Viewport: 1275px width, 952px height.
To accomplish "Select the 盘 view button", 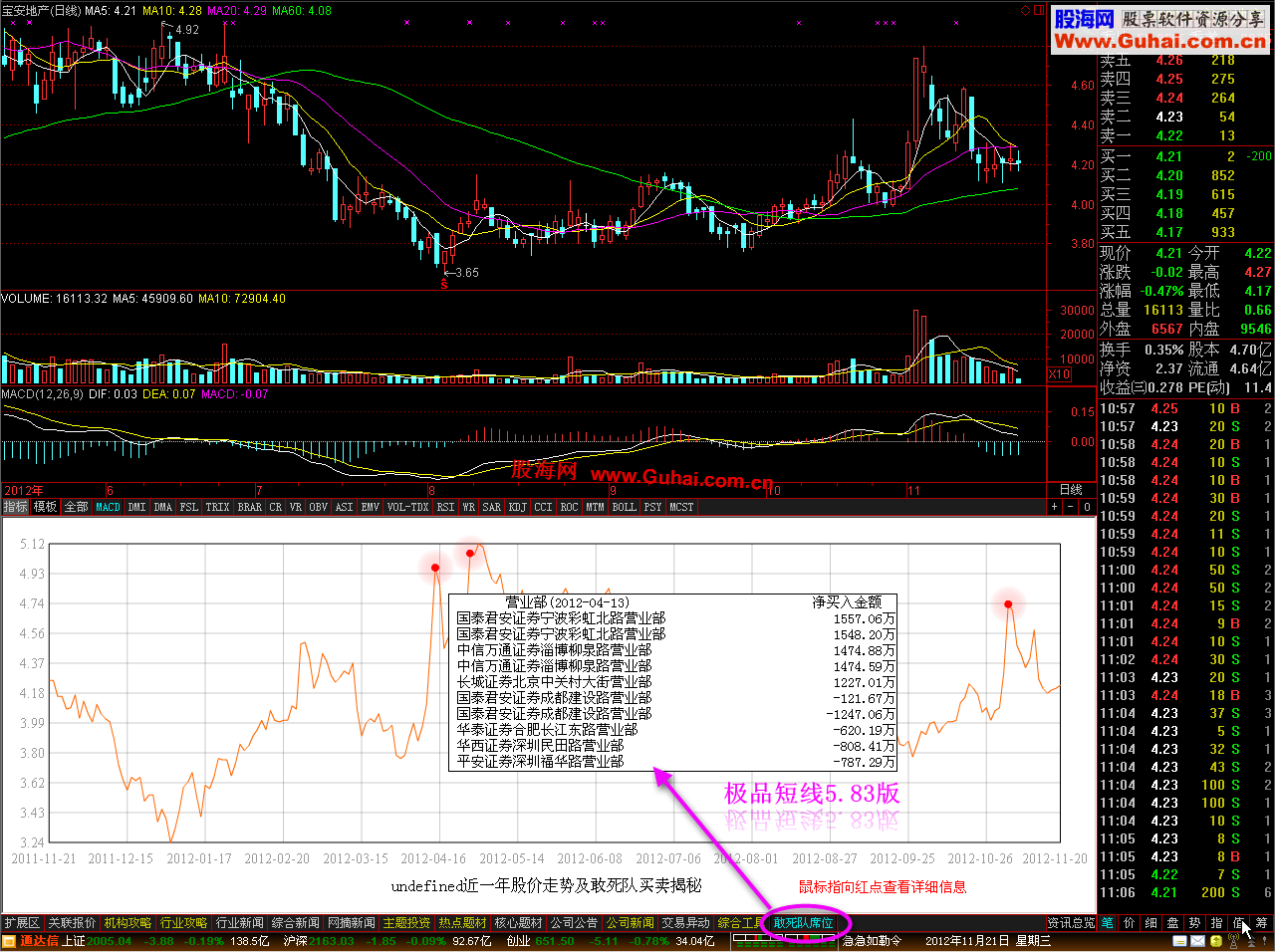I will (1173, 923).
